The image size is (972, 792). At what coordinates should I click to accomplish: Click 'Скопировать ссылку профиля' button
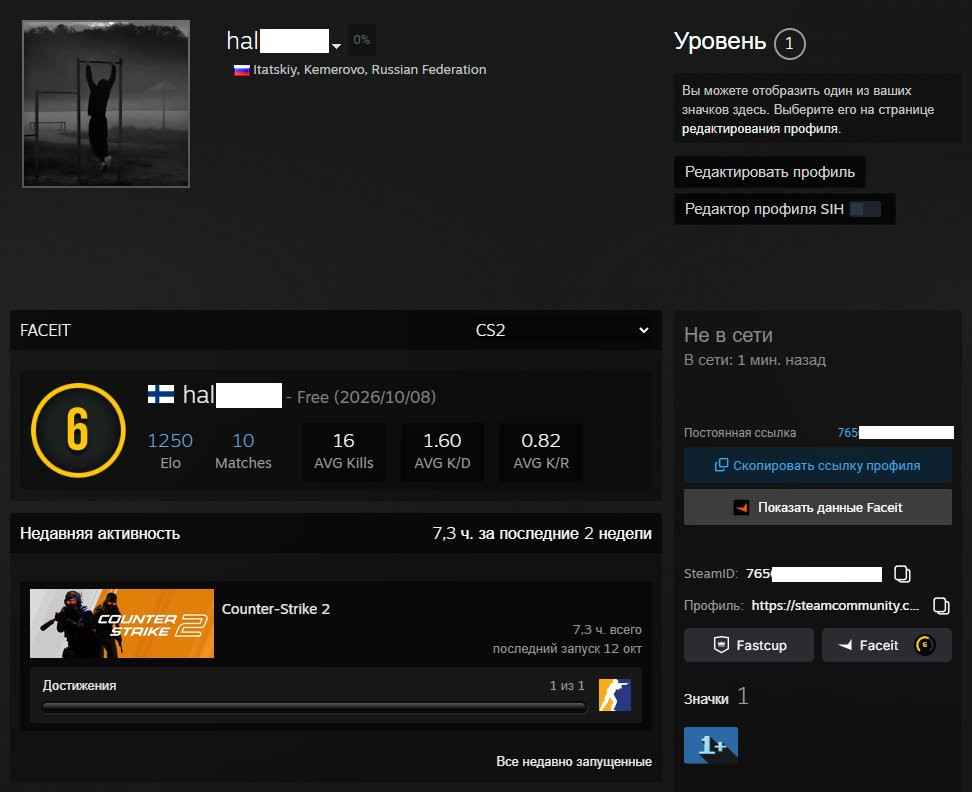pos(817,465)
